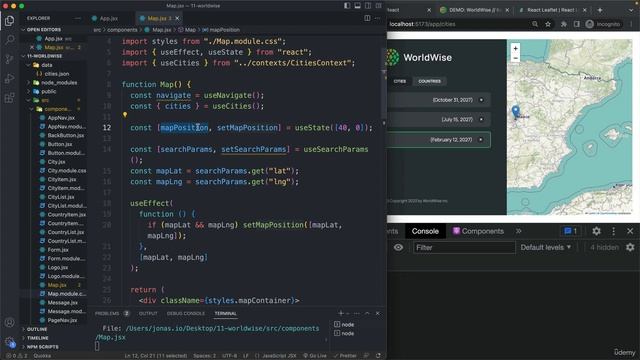This screenshot has height=360, width=640.
Task: Open the Search view in activity bar
Action: (9, 40)
